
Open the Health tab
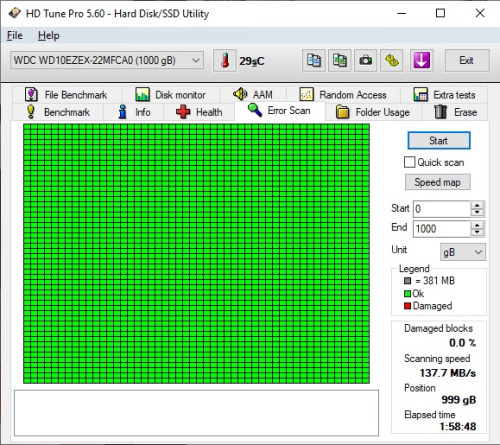[199, 112]
